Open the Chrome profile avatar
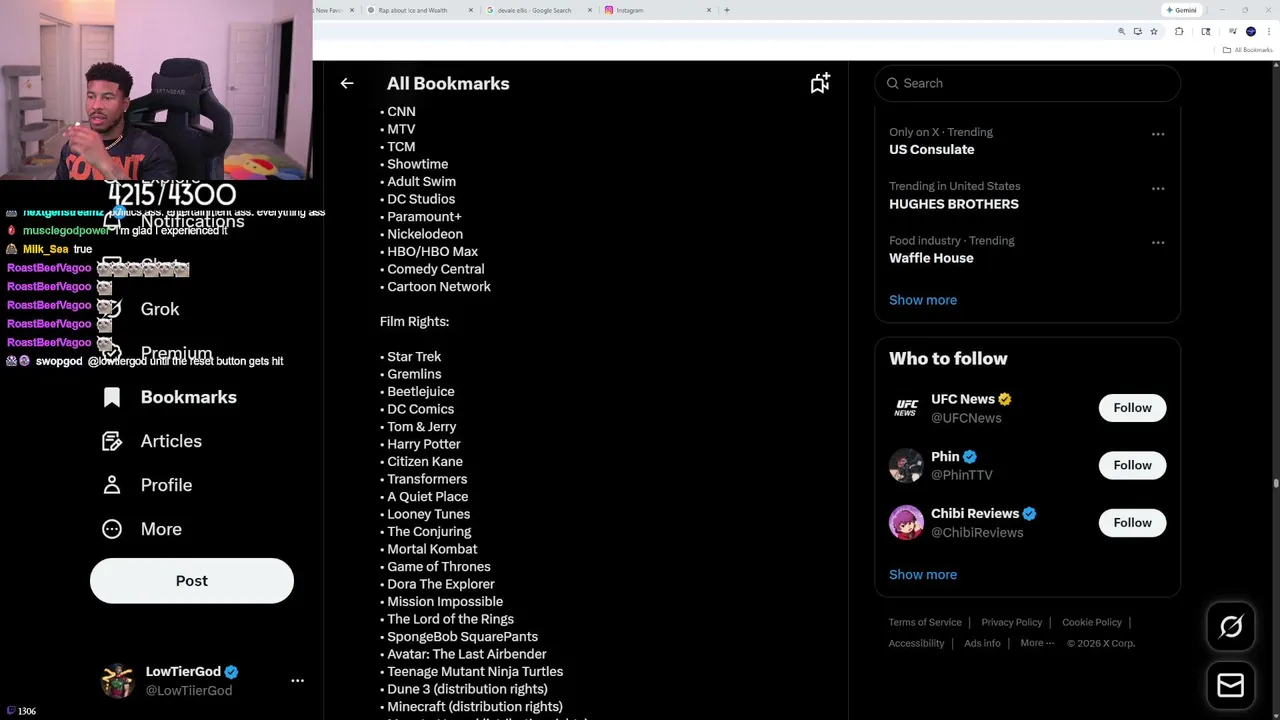Viewport: 1280px width, 720px height. 1251,32
